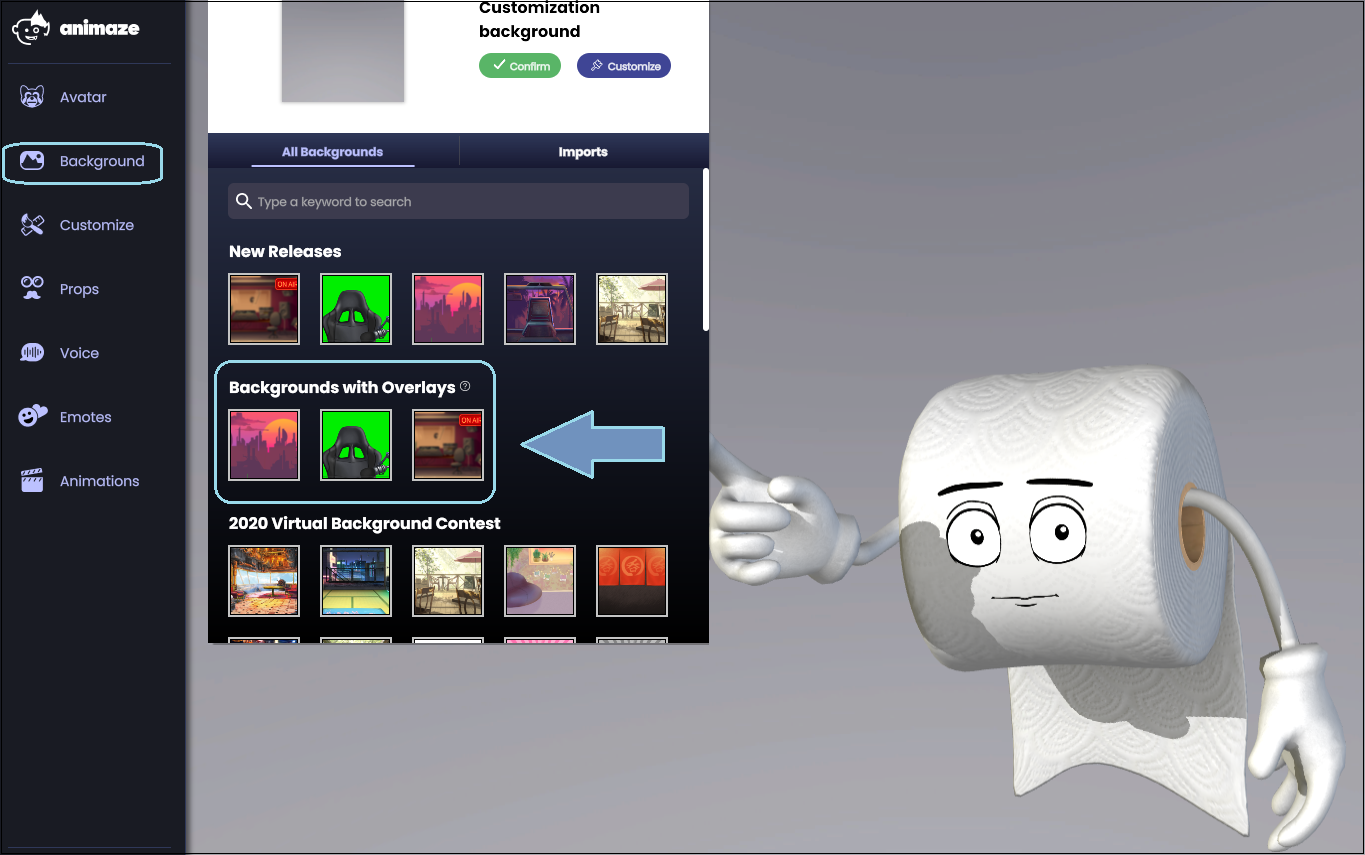This screenshot has height=855, width=1365.
Task: Click help icon beside Backgrounds with Overlays
Action: click(465, 386)
